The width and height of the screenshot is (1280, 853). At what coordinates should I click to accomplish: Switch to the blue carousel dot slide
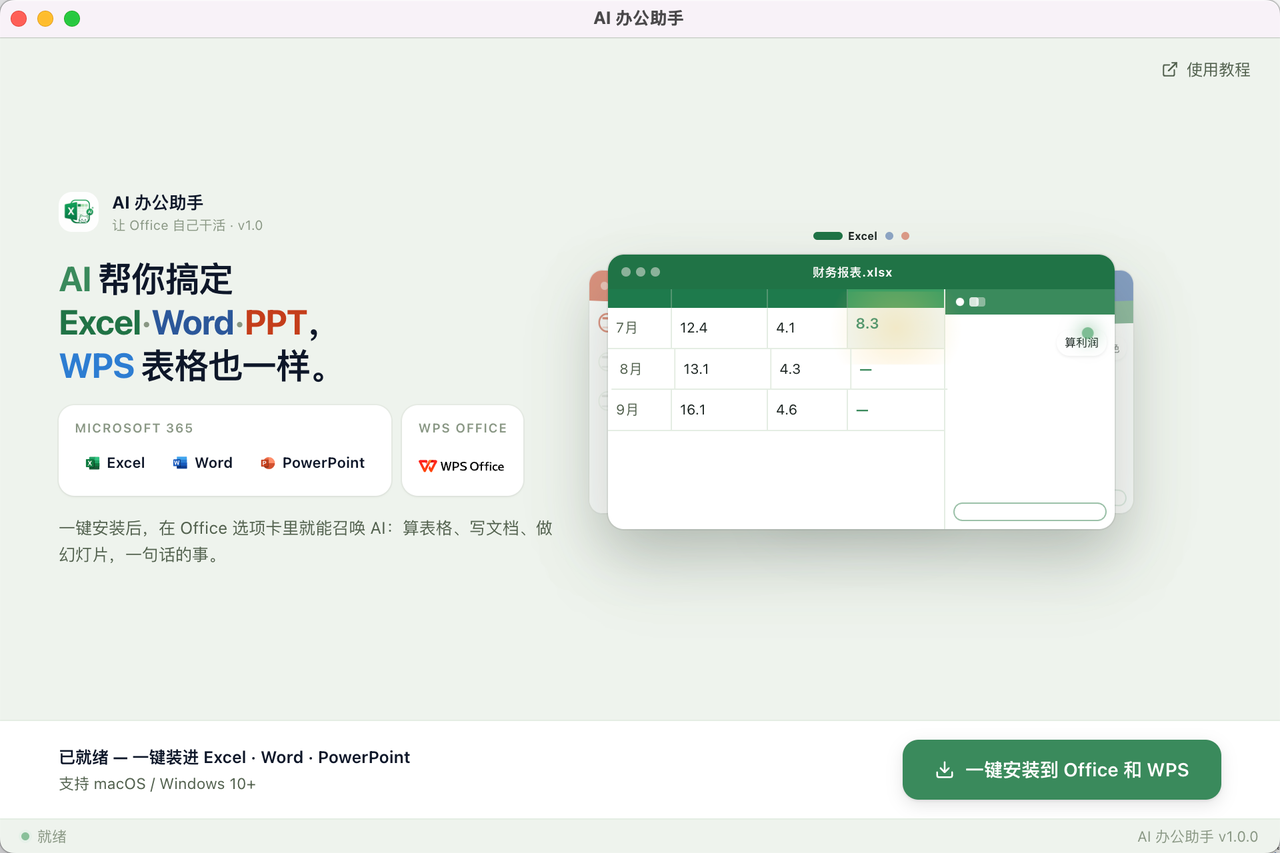(x=890, y=236)
